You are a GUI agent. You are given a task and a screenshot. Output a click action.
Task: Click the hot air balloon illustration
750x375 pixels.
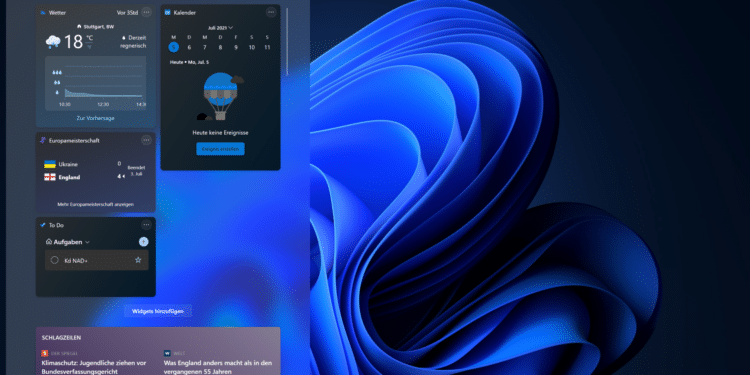point(221,97)
